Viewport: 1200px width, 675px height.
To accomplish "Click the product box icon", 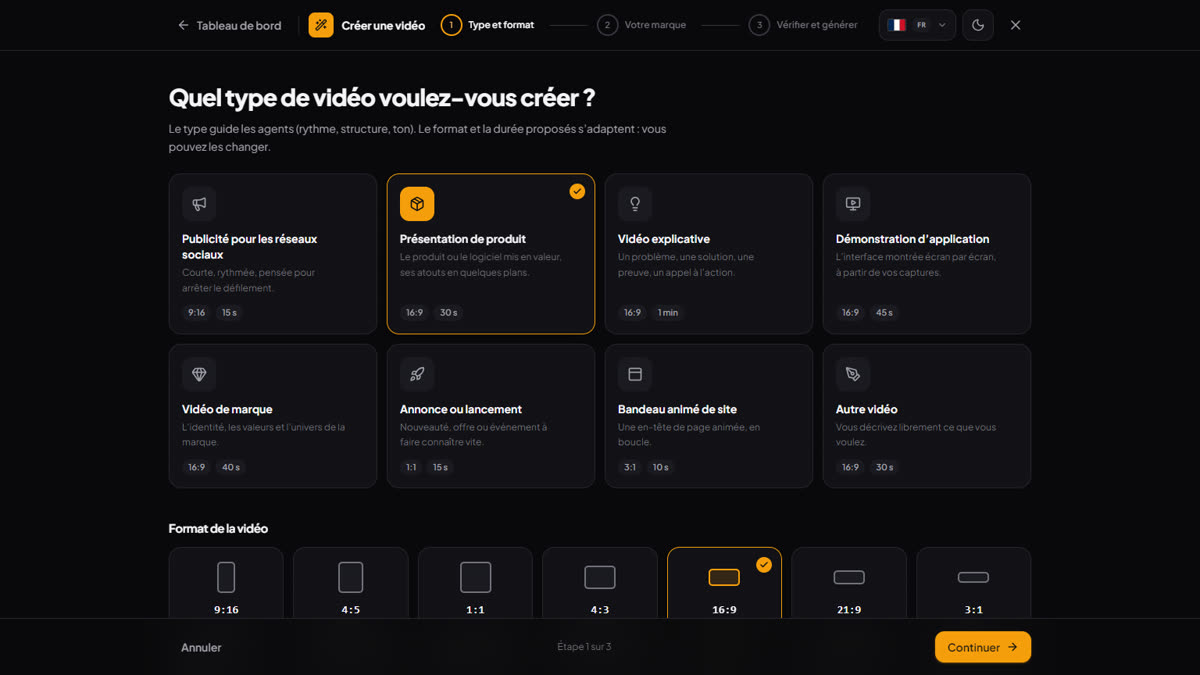I will click(417, 204).
